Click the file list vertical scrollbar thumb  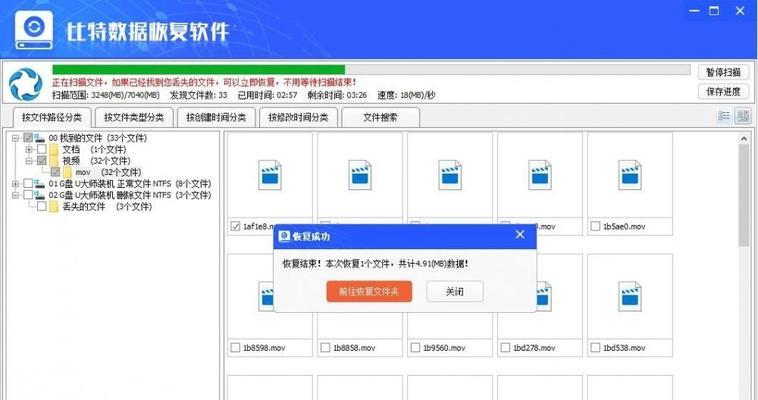[743, 196]
